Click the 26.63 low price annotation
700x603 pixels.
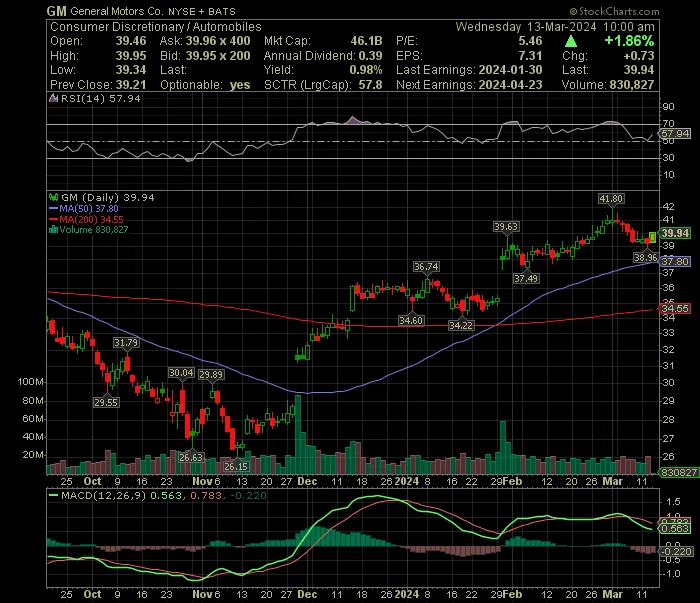pyautogui.click(x=191, y=457)
